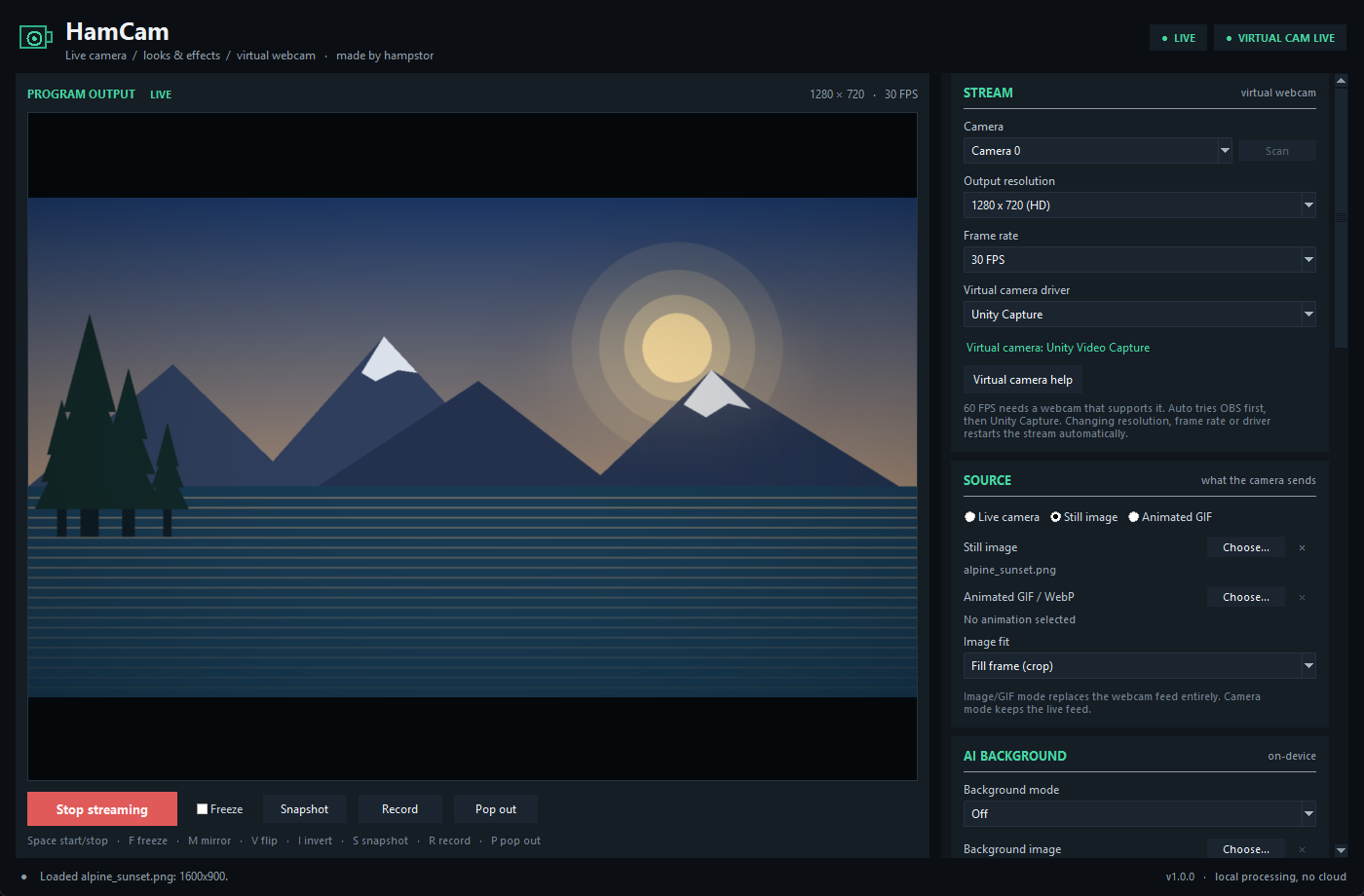This screenshot has height=896, width=1364.
Task: Click the program output video preview
Action: [473, 447]
